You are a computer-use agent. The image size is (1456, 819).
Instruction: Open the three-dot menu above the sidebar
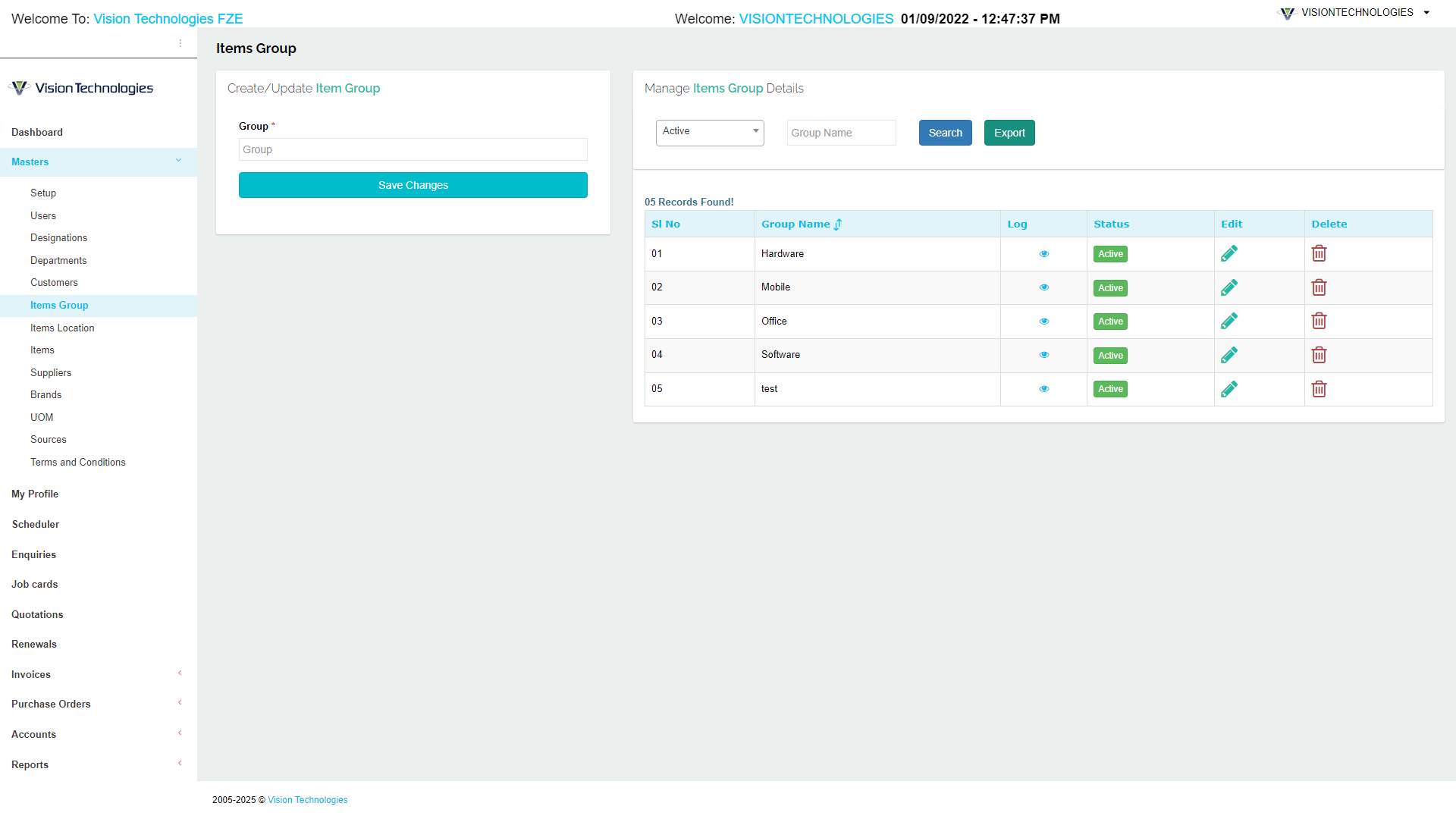(x=180, y=43)
